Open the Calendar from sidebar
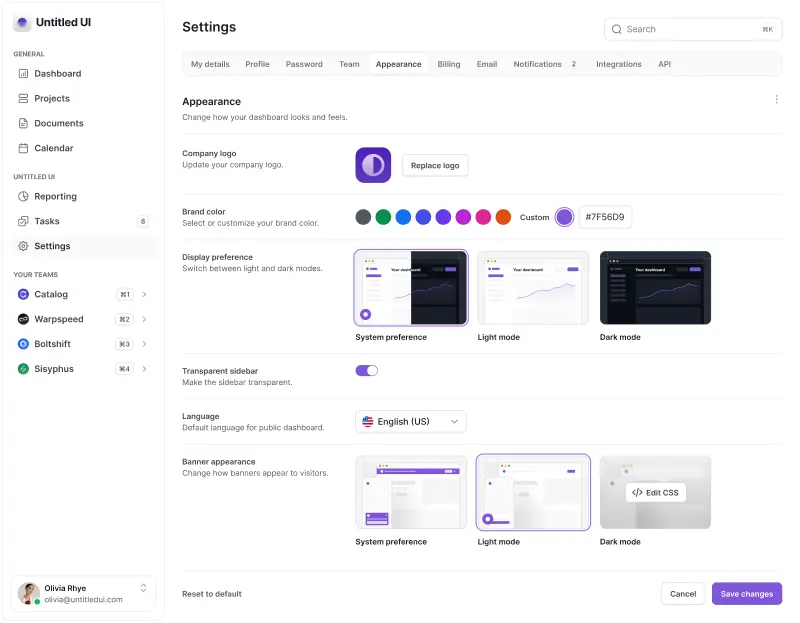The height and width of the screenshot is (623, 800). pyautogui.click(x=55, y=148)
